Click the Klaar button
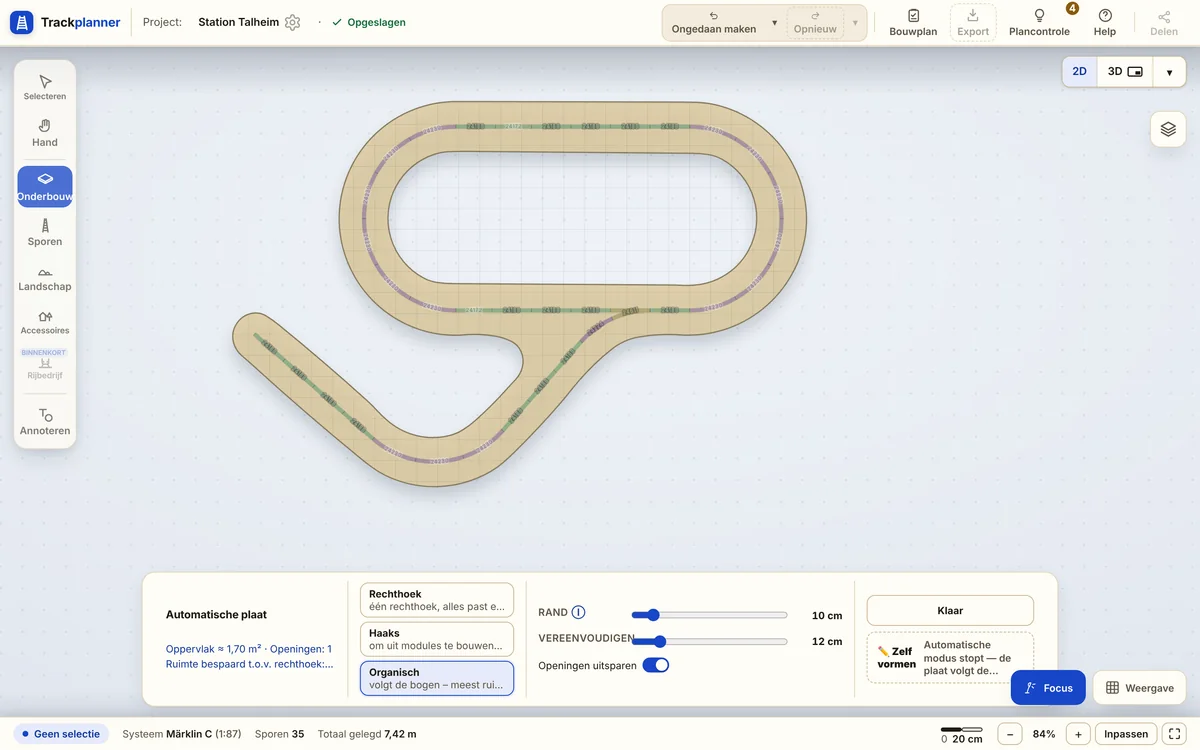The height and width of the screenshot is (750, 1200). (950, 610)
